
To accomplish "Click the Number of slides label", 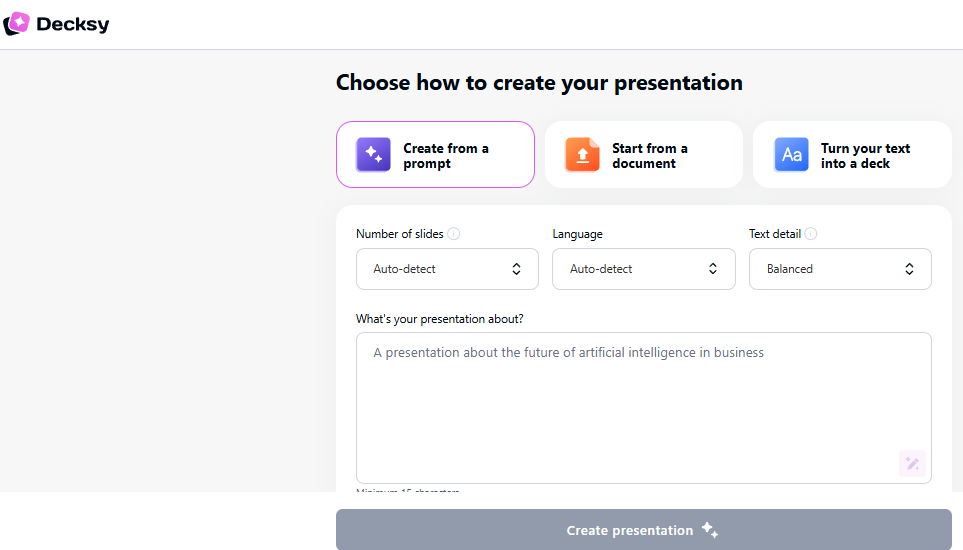I will 400,234.
